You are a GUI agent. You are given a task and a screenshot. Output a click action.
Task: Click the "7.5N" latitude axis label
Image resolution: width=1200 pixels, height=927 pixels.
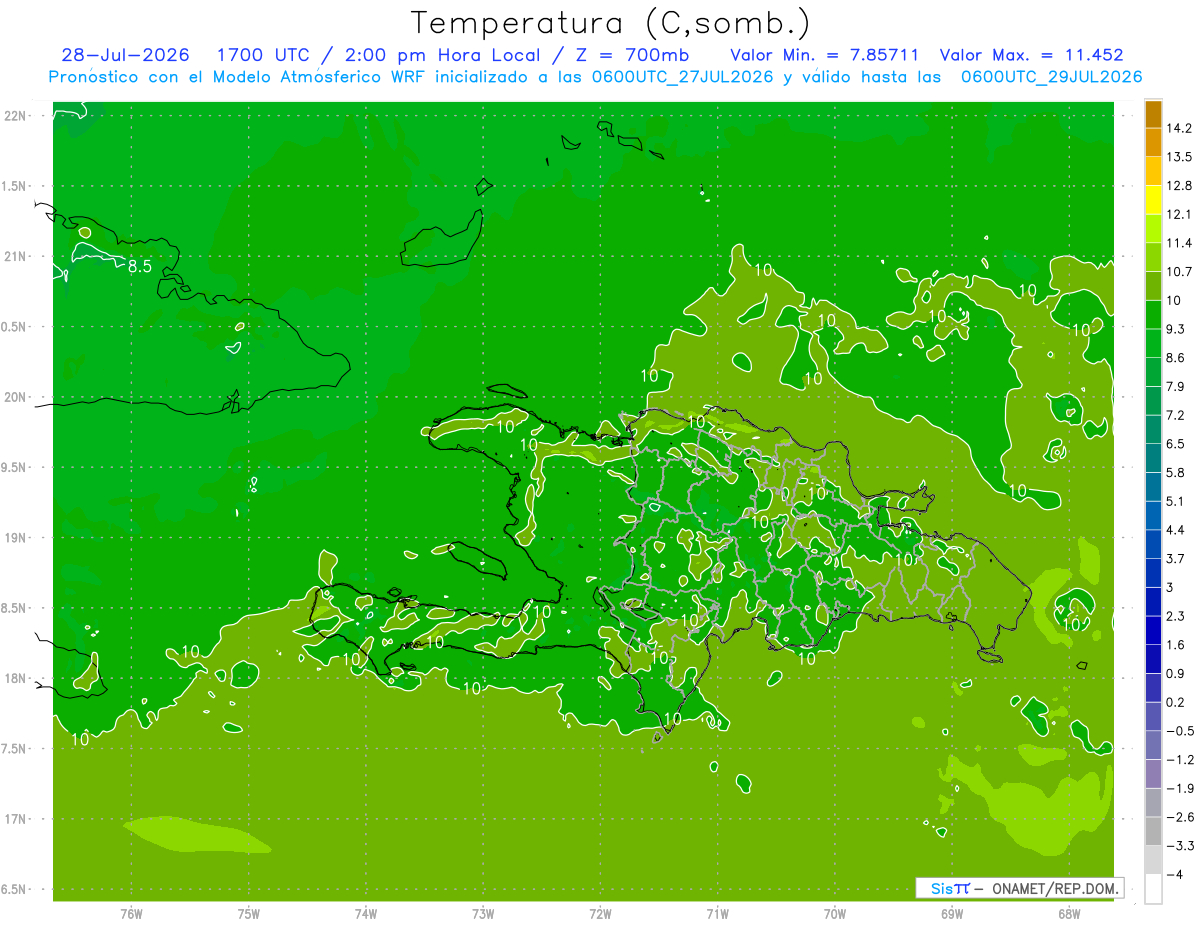(15, 749)
